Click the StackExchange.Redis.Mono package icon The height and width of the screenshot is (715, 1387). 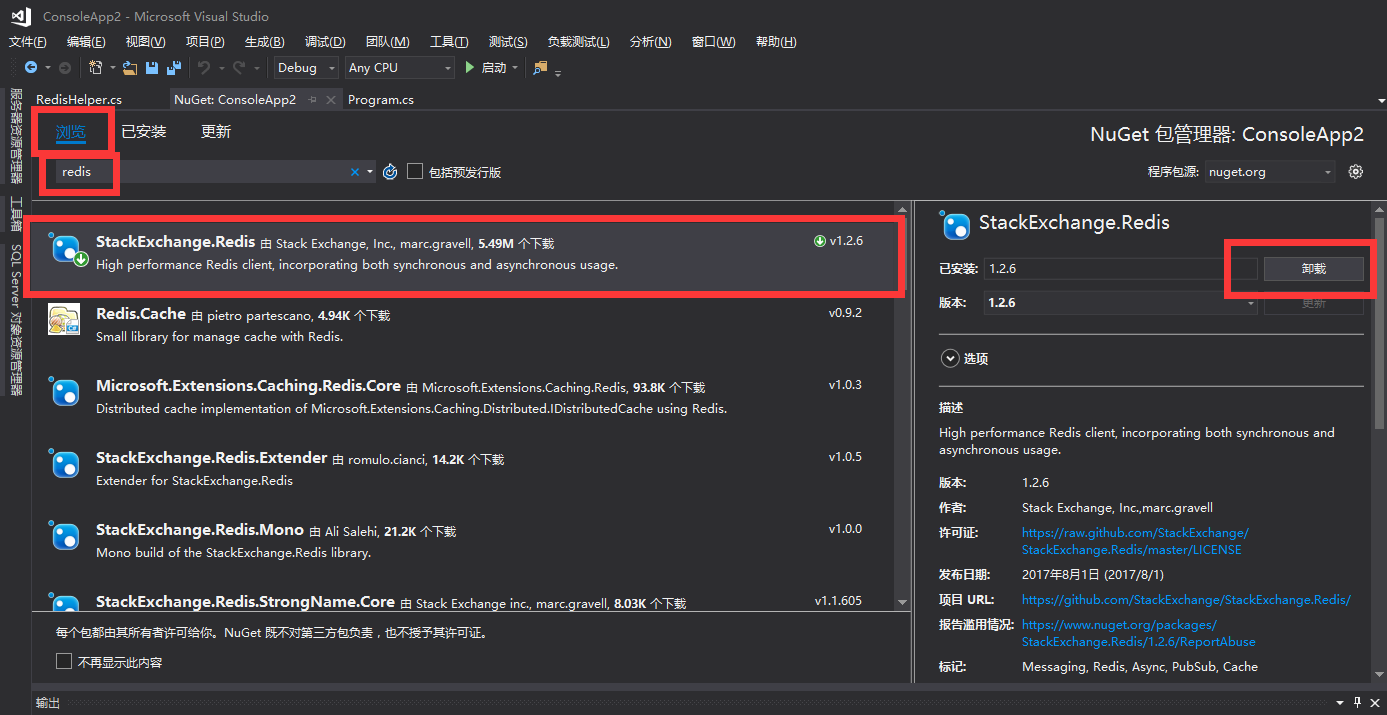(x=65, y=536)
